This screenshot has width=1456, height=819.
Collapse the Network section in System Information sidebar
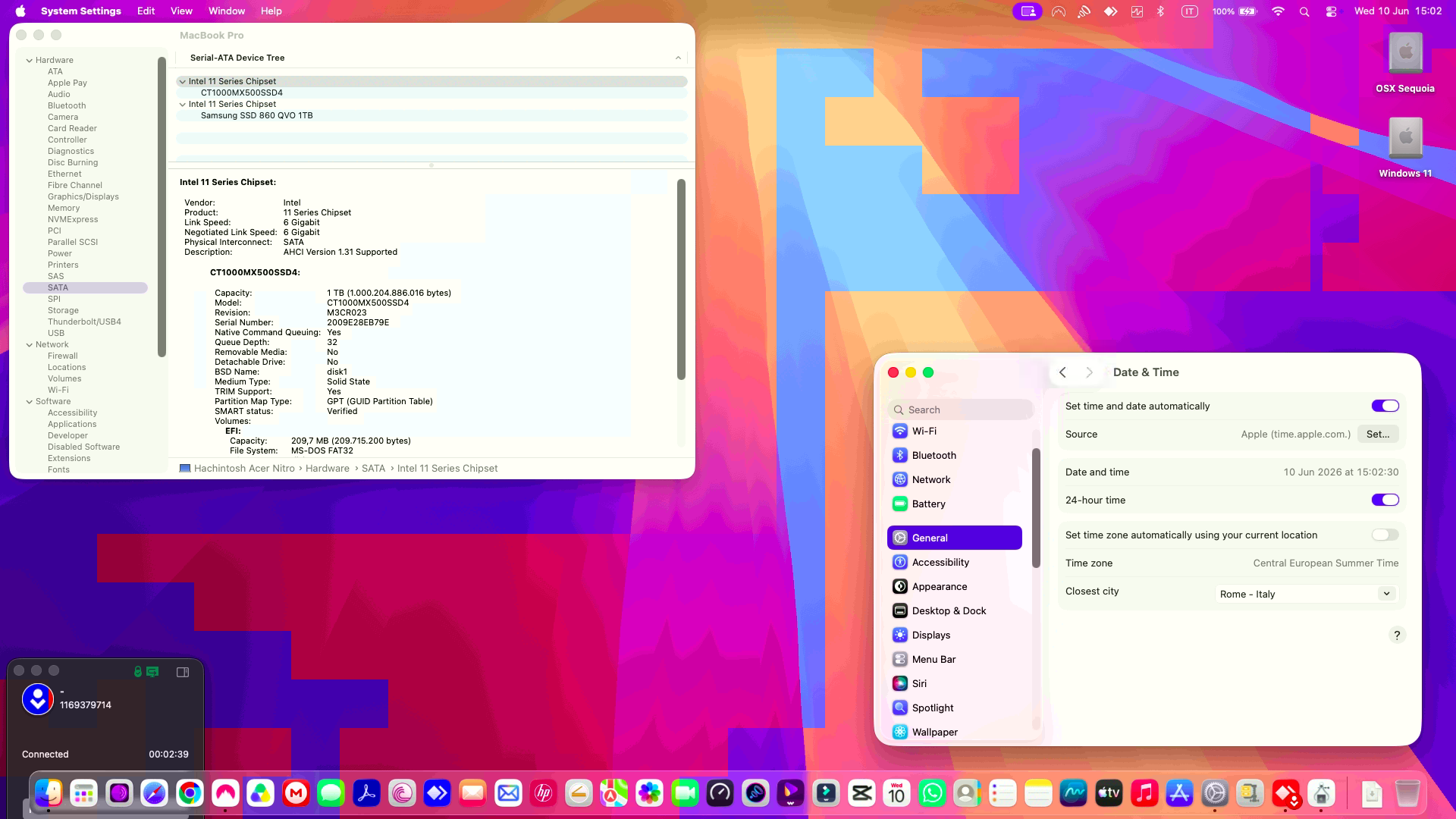tap(30, 344)
